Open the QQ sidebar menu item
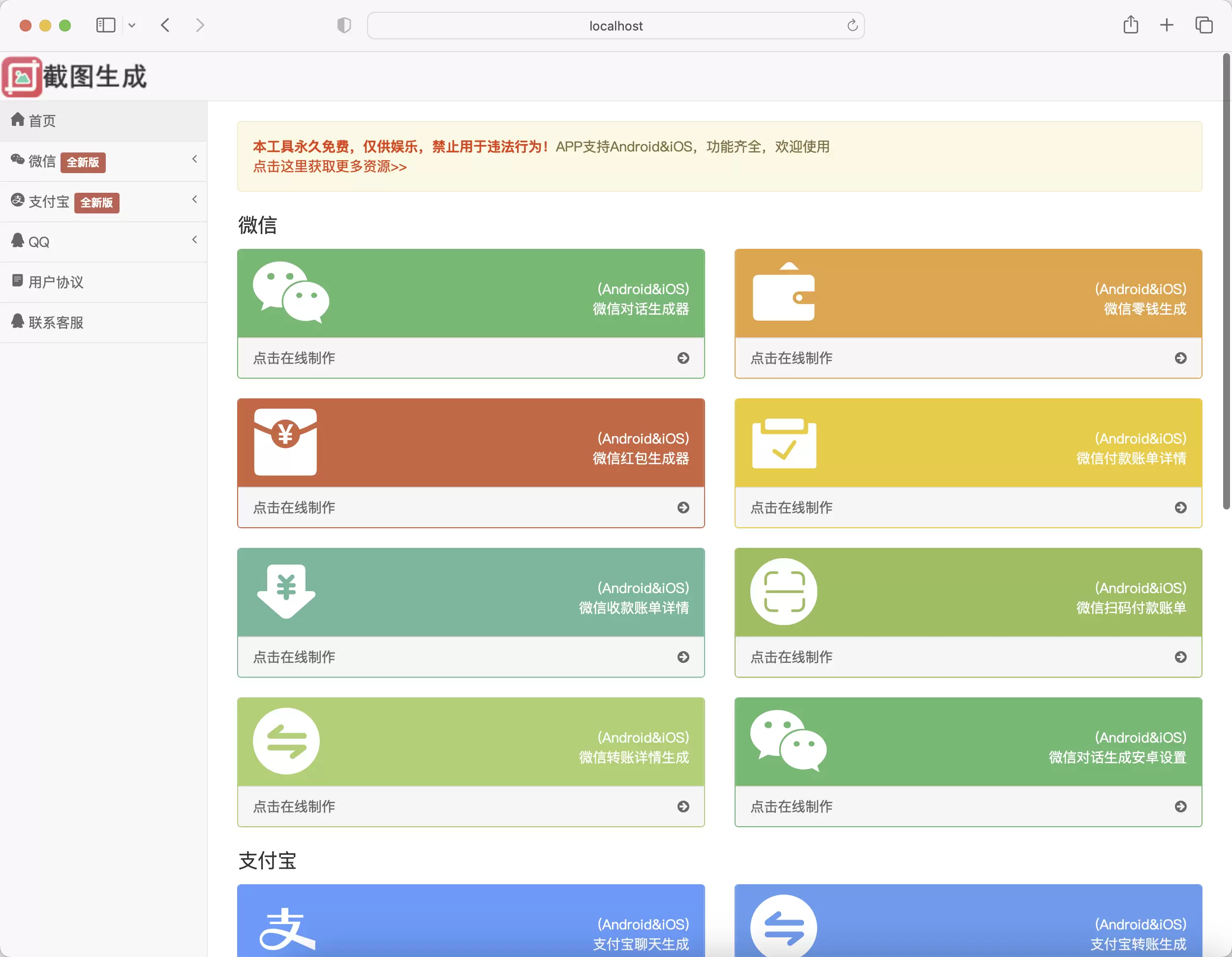This screenshot has width=1232, height=957. 103,242
